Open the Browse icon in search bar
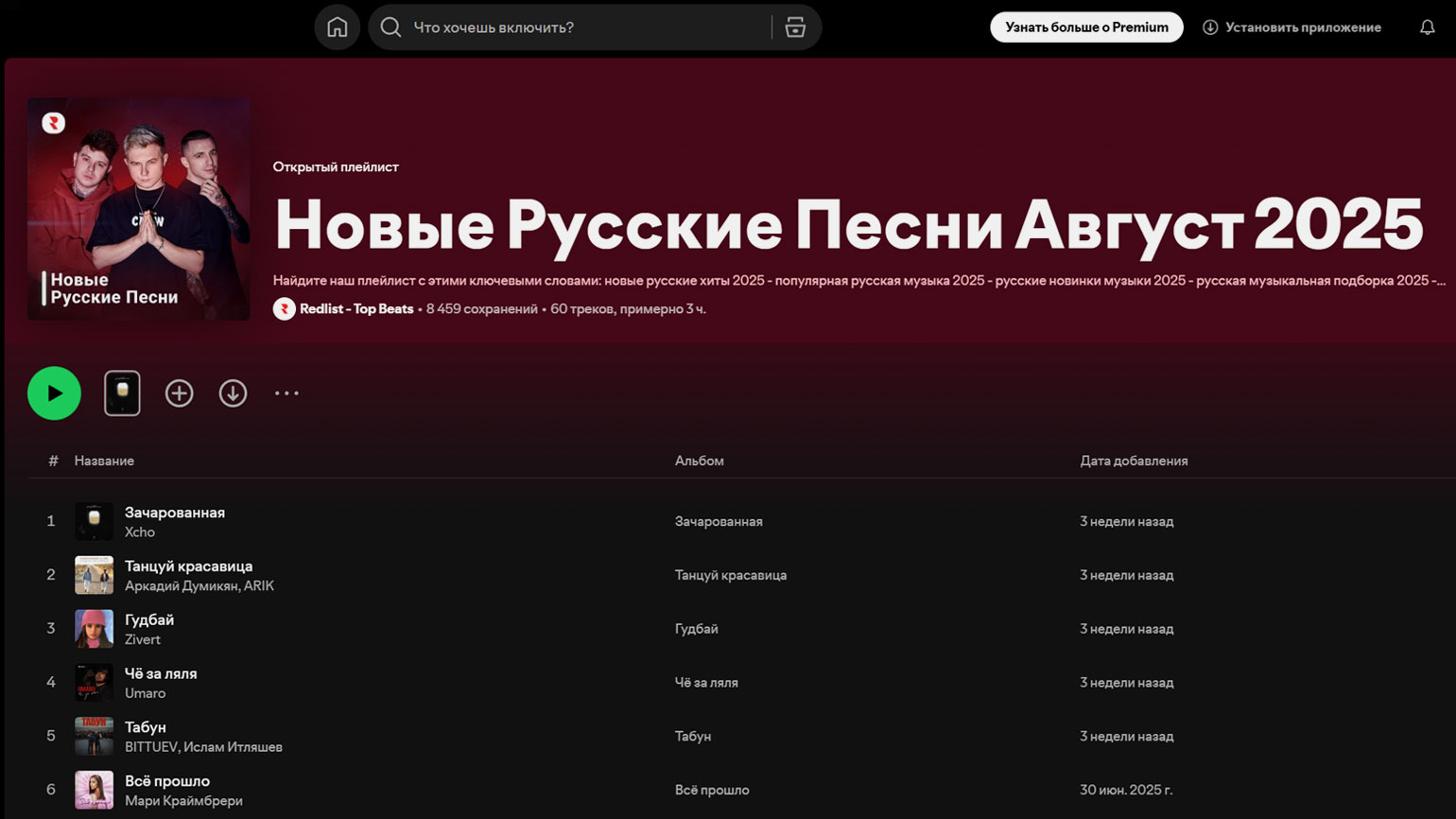 click(x=795, y=27)
